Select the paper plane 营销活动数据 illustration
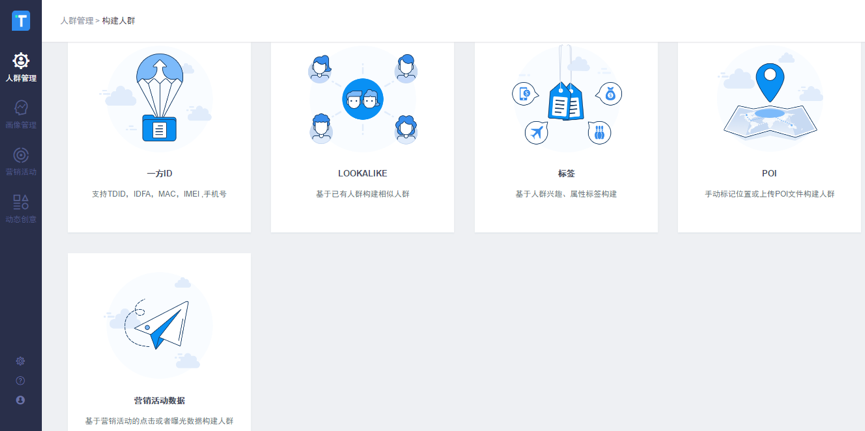The image size is (865, 431). click(x=159, y=325)
